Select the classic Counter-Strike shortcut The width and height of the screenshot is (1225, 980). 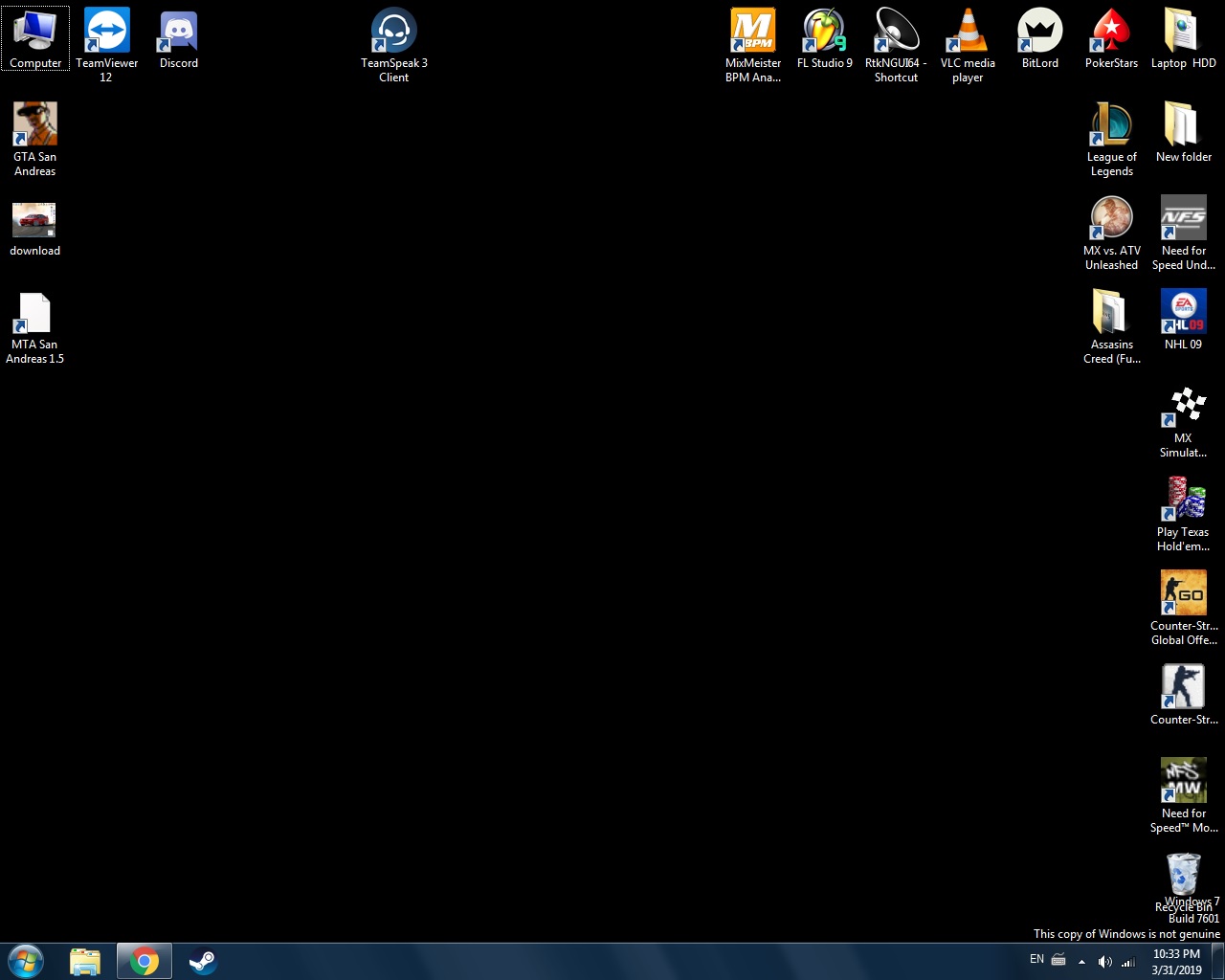pyautogui.click(x=1184, y=695)
